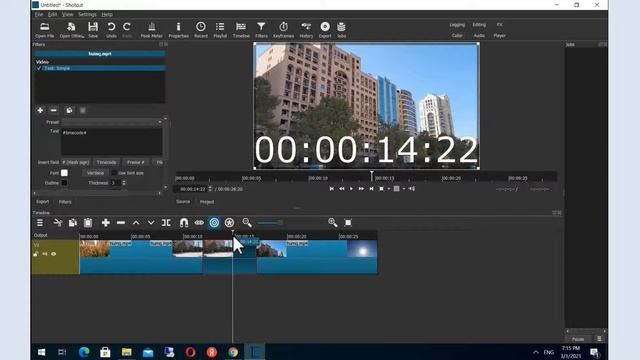Enable the Use font size checkbox

pos(114,173)
